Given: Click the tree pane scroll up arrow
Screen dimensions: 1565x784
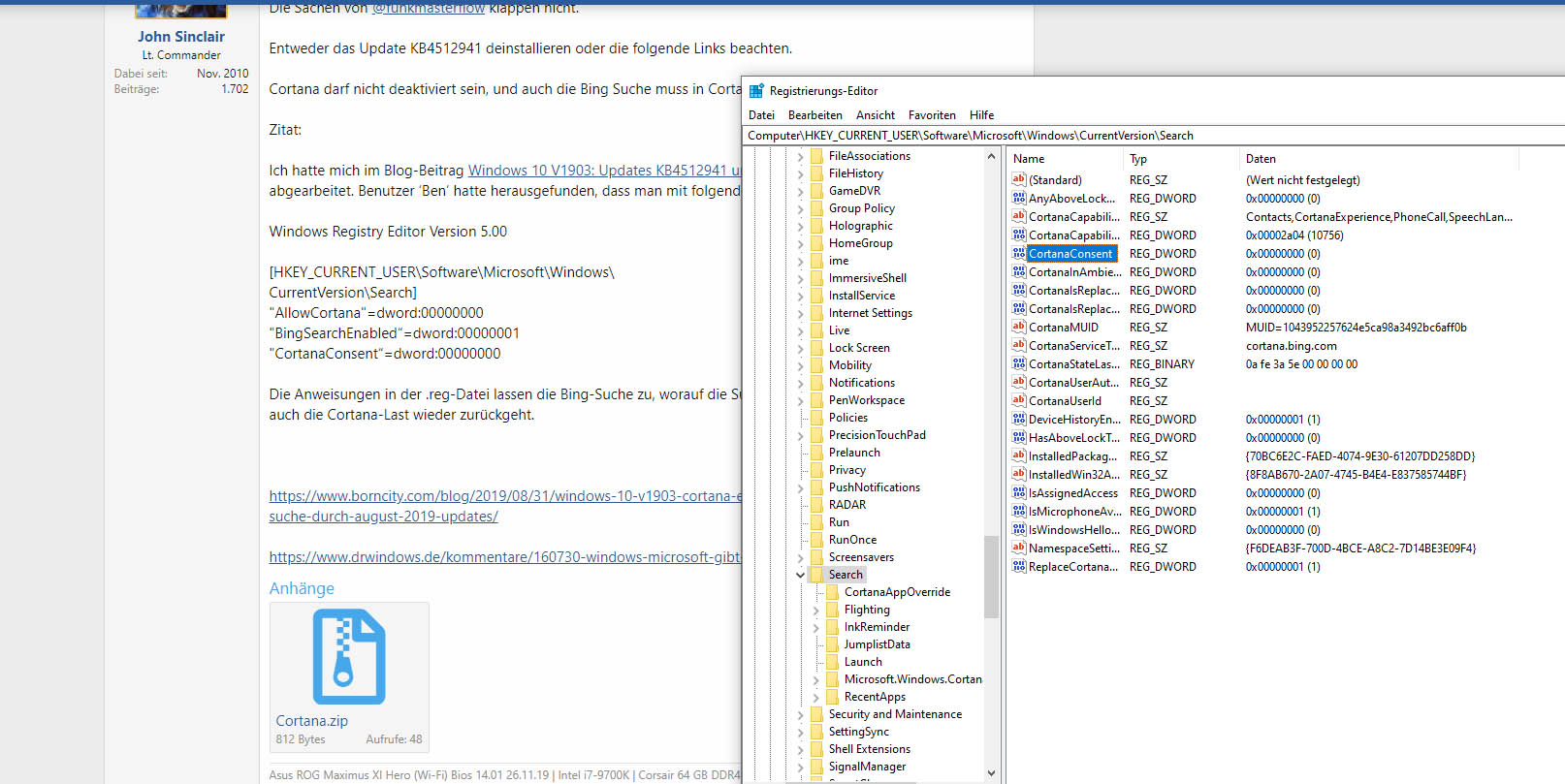Looking at the screenshot, I should coord(991,156).
